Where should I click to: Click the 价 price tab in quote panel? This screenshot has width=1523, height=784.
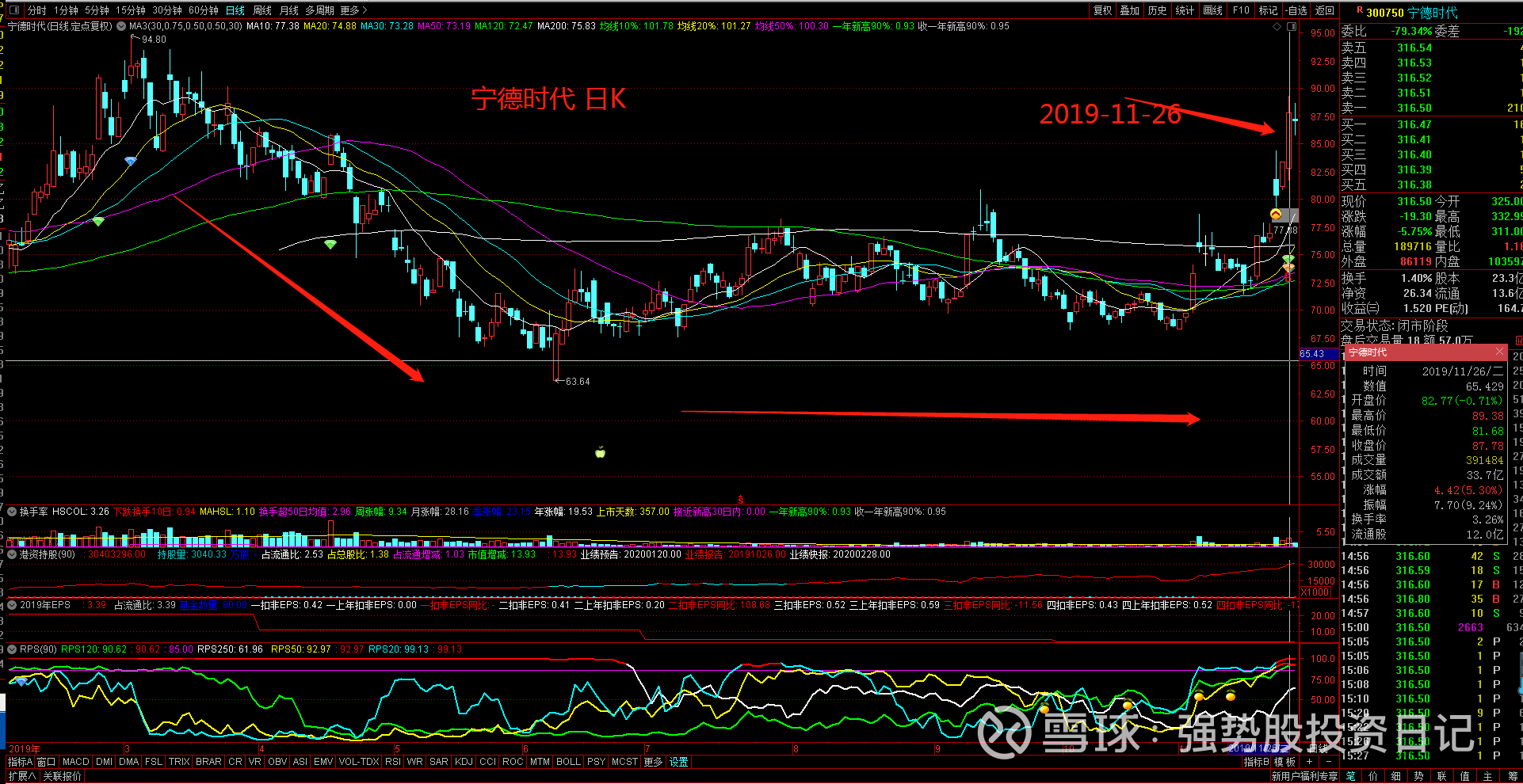(1373, 776)
